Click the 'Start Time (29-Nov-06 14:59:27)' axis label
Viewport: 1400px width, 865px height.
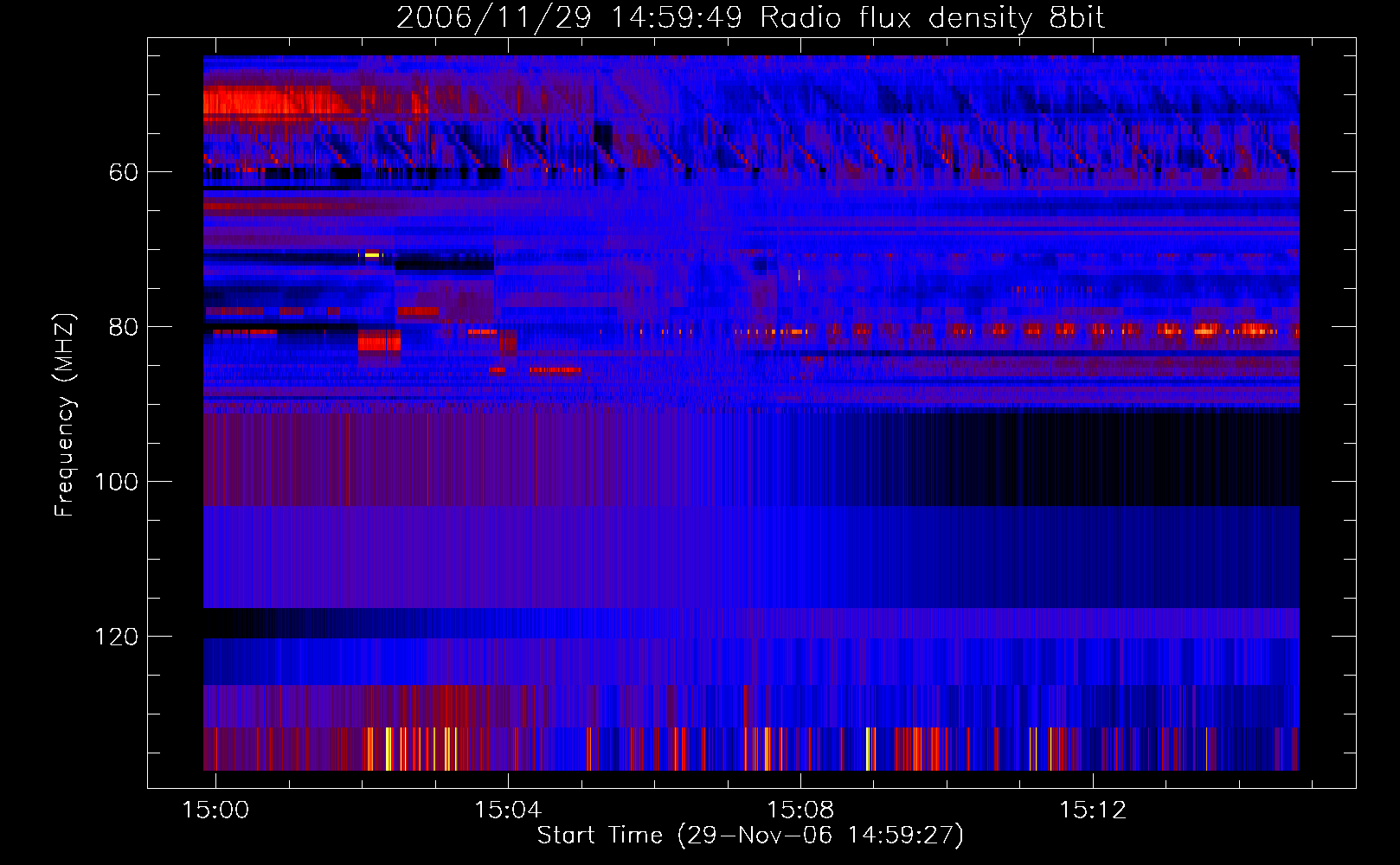click(x=750, y=836)
